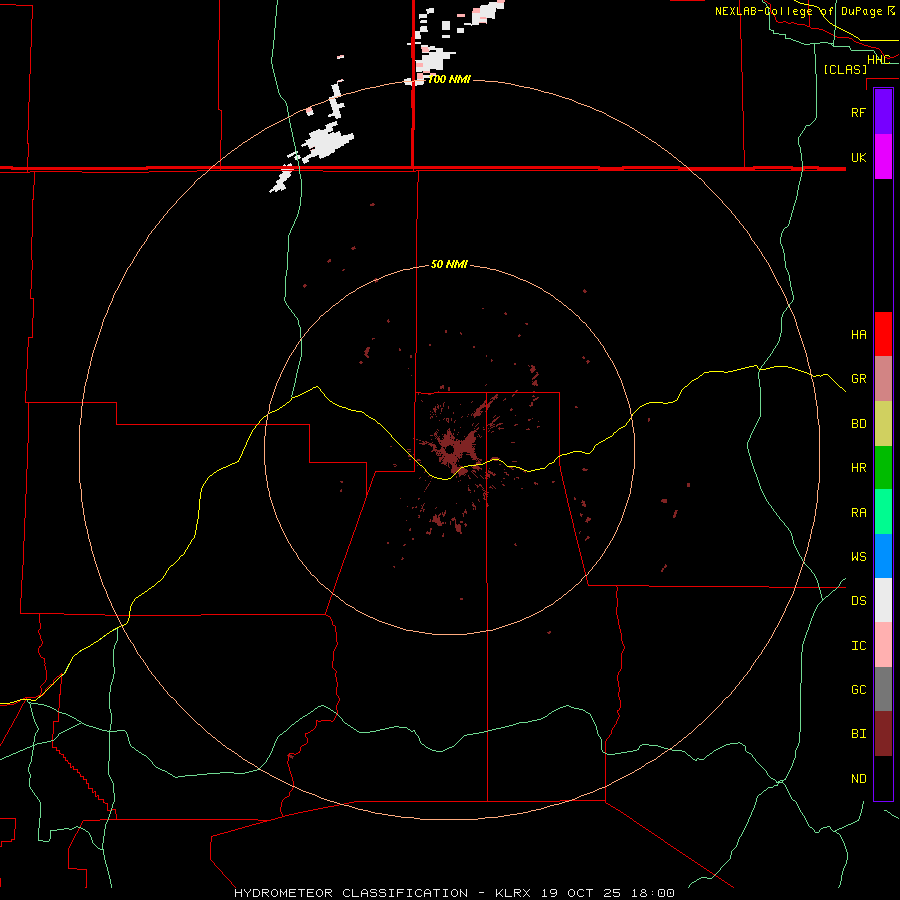Click the white DS legend color swatch

point(883,600)
